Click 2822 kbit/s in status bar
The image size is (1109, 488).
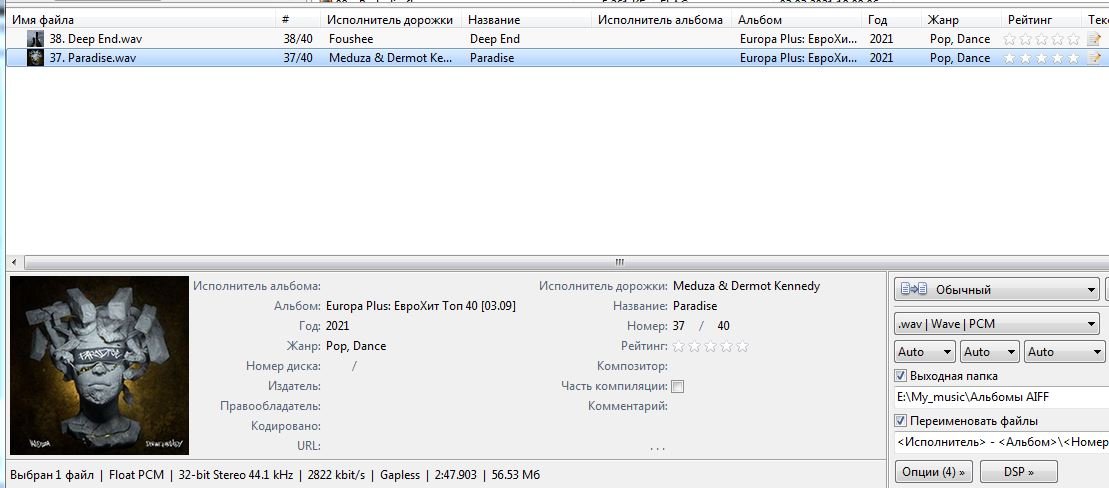point(336,475)
